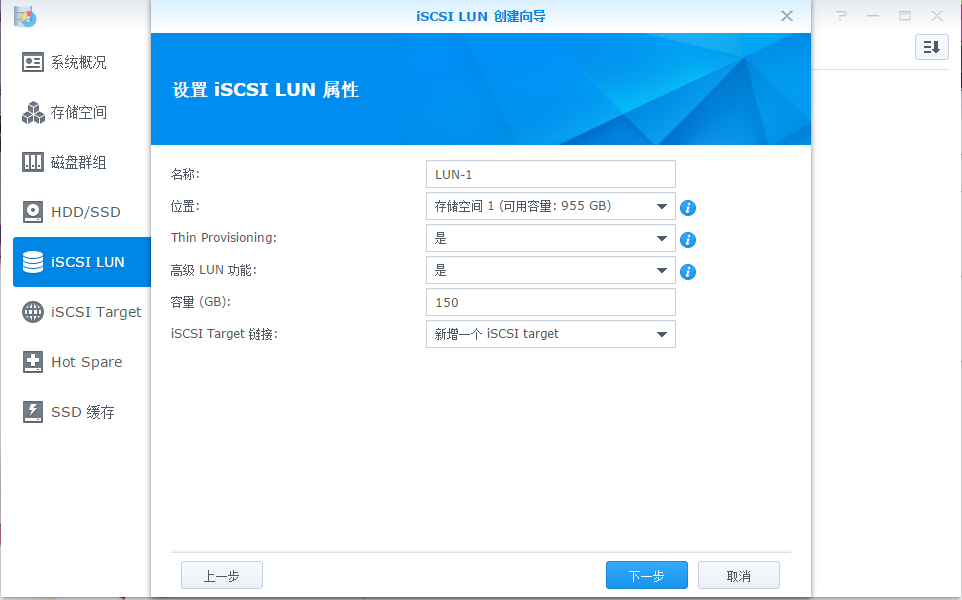Click the sort order icon at top right

tap(931, 47)
